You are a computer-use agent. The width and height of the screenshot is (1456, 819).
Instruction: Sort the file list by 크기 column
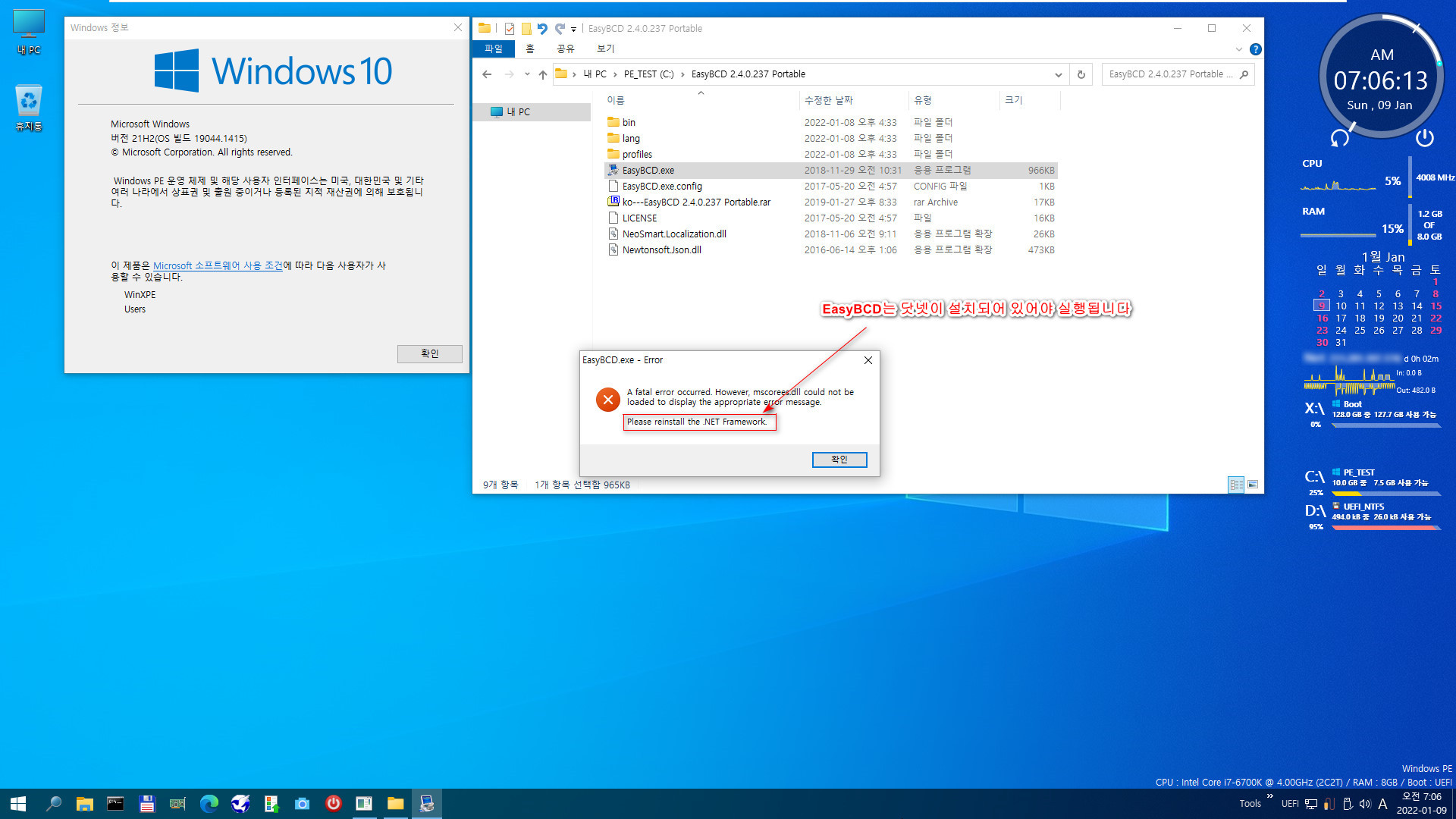pos(1029,100)
